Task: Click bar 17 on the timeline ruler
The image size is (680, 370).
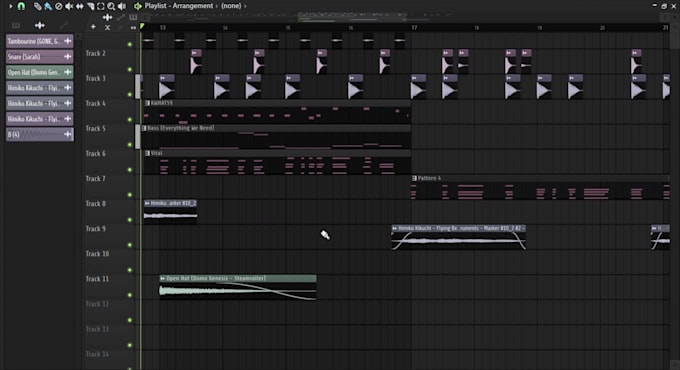Action: click(415, 28)
